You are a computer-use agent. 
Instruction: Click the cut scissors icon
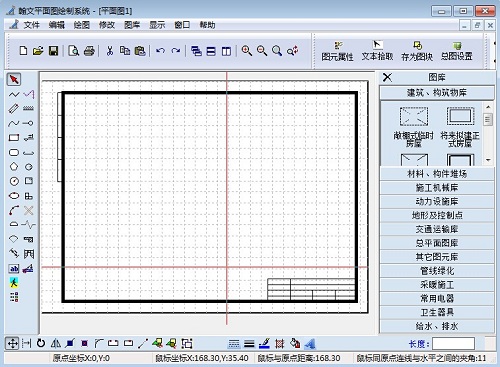(110, 51)
